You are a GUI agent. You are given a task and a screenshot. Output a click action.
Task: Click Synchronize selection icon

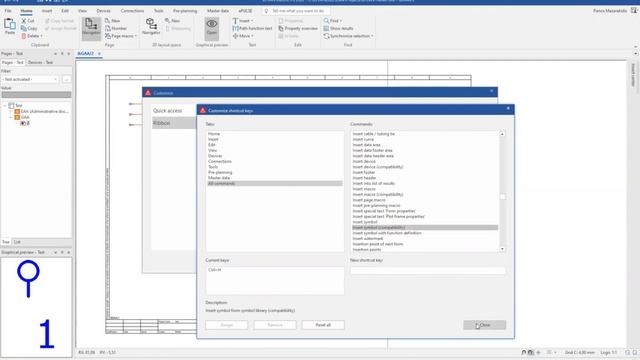tap(326, 36)
